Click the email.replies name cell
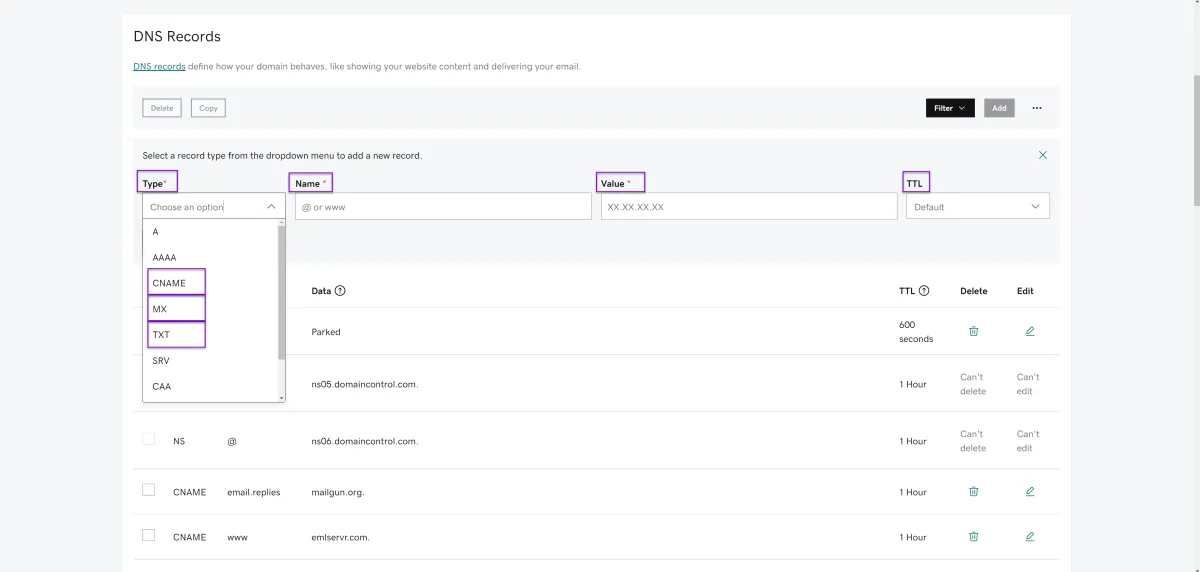Viewport: 1200px width, 572px height. click(254, 492)
